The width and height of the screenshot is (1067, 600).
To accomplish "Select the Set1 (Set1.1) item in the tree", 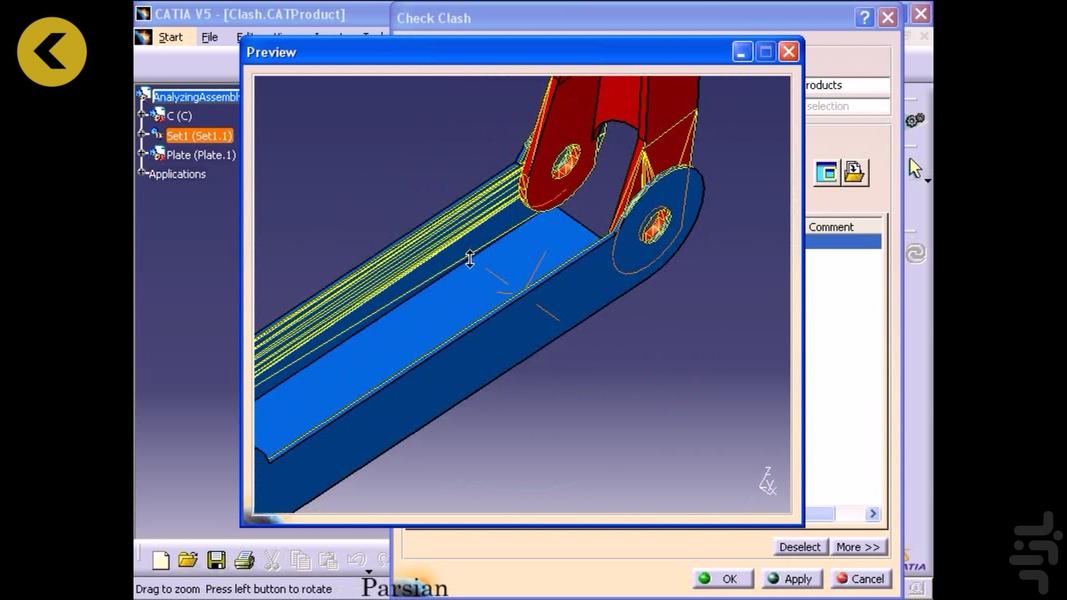I will (x=199, y=135).
